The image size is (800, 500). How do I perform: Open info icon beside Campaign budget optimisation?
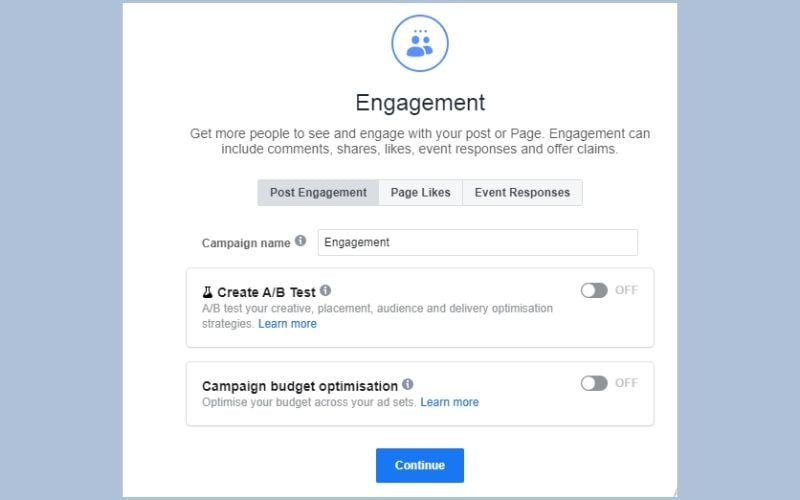point(408,384)
